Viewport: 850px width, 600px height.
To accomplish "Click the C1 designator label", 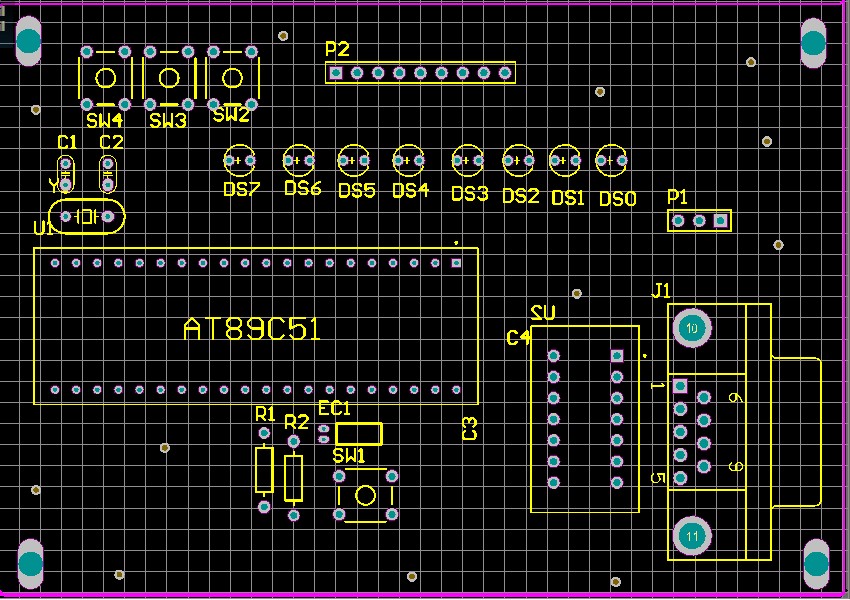I will [x=67, y=143].
